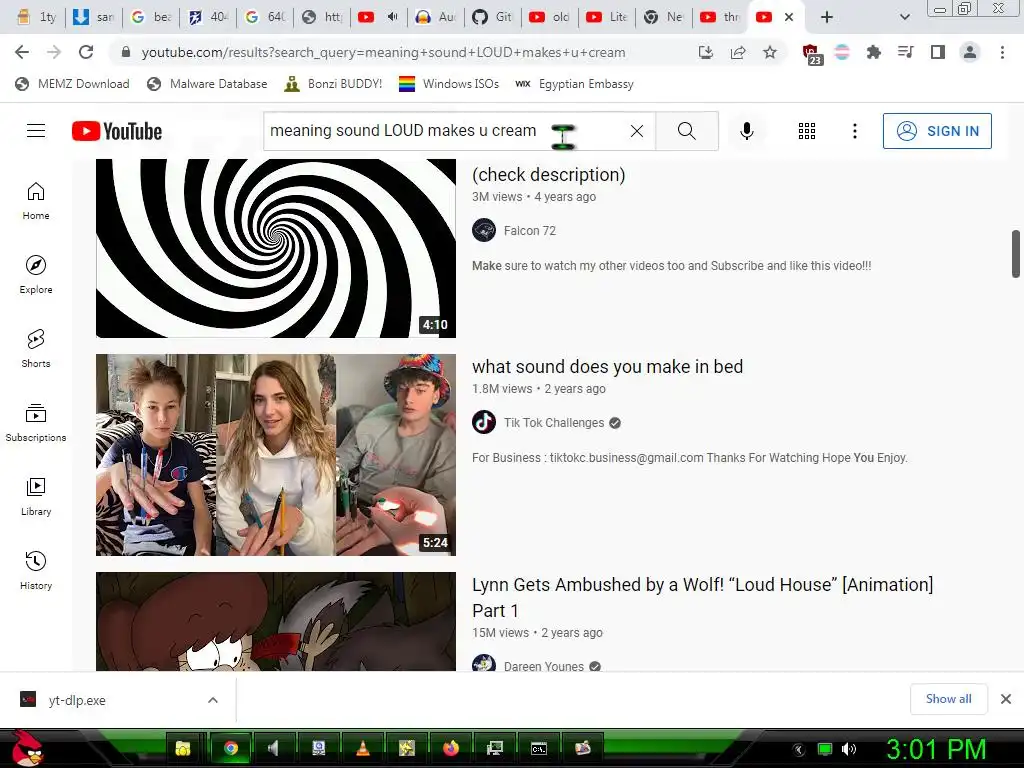The height and width of the screenshot is (768, 1024).
Task: Open the Bonzi BUDDY! bookmark
Action: coord(334,84)
